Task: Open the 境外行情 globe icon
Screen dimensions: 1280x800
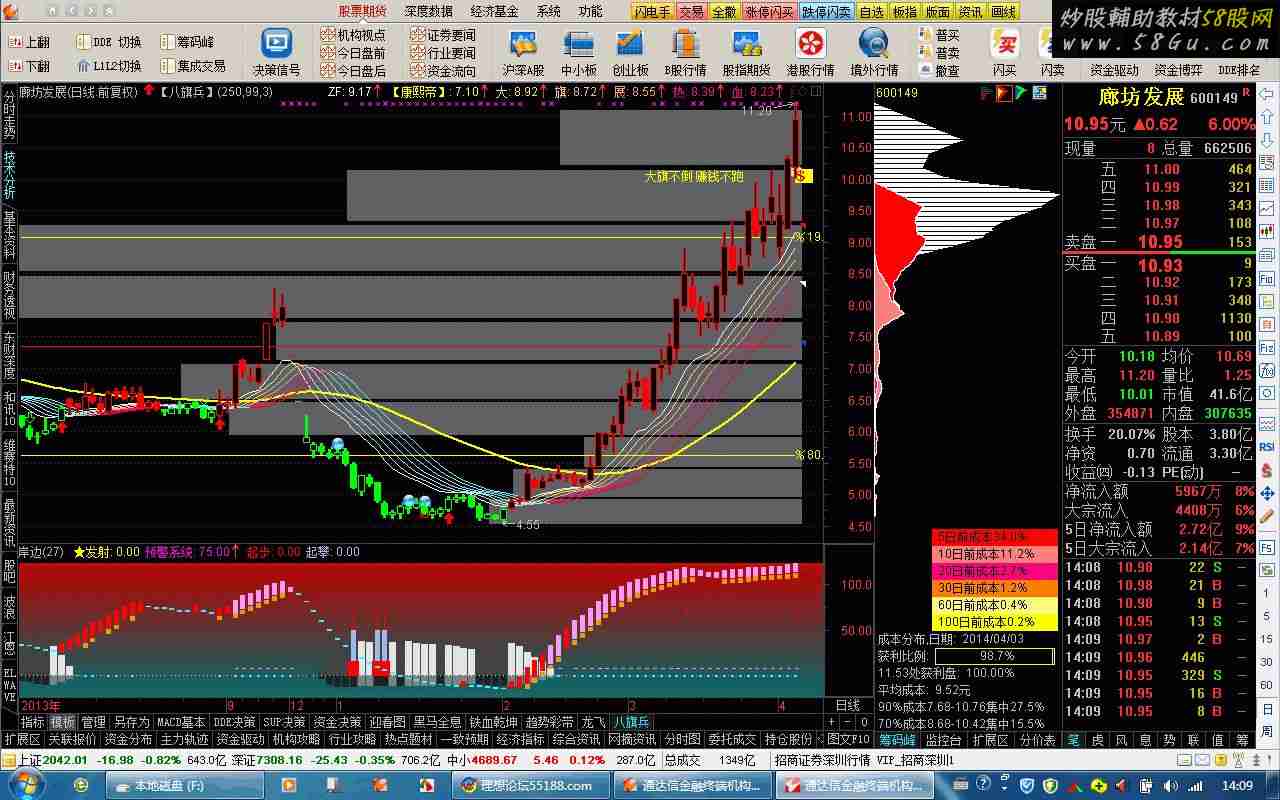Action: pyautogui.click(x=874, y=52)
